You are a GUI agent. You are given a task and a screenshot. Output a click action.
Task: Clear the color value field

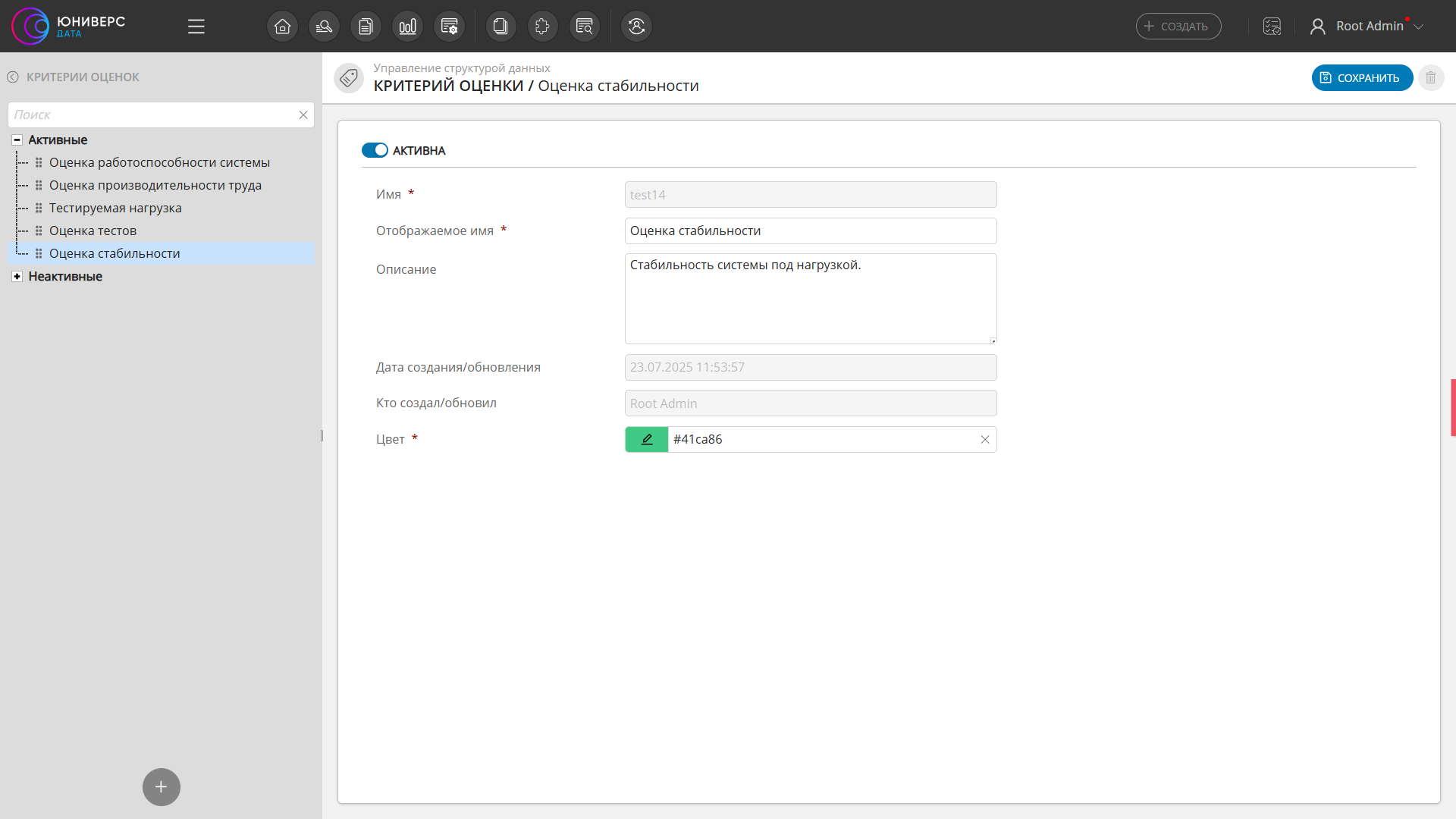(984, 439)
